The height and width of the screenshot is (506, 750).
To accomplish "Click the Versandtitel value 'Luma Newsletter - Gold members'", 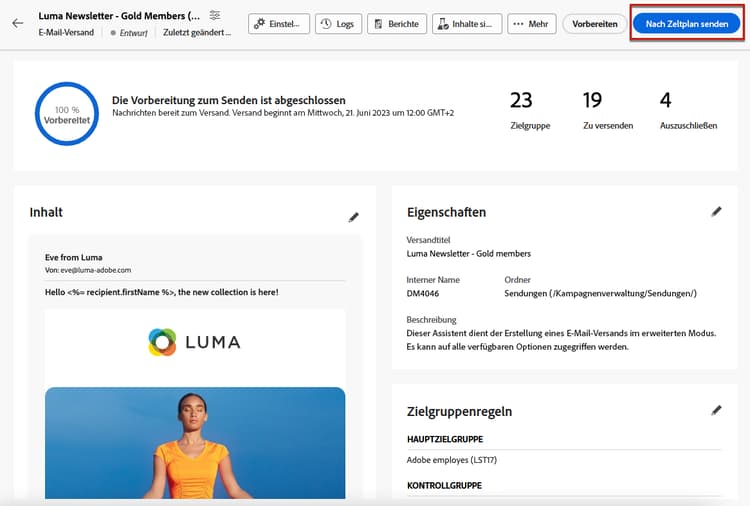I will [x=469, y=253].
